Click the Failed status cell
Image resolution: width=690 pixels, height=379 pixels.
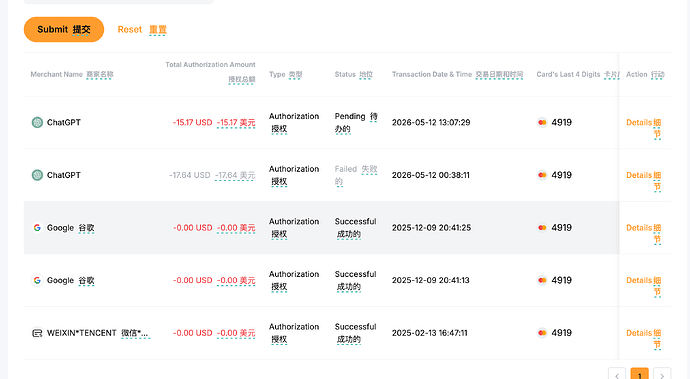[x=356, y=175]
